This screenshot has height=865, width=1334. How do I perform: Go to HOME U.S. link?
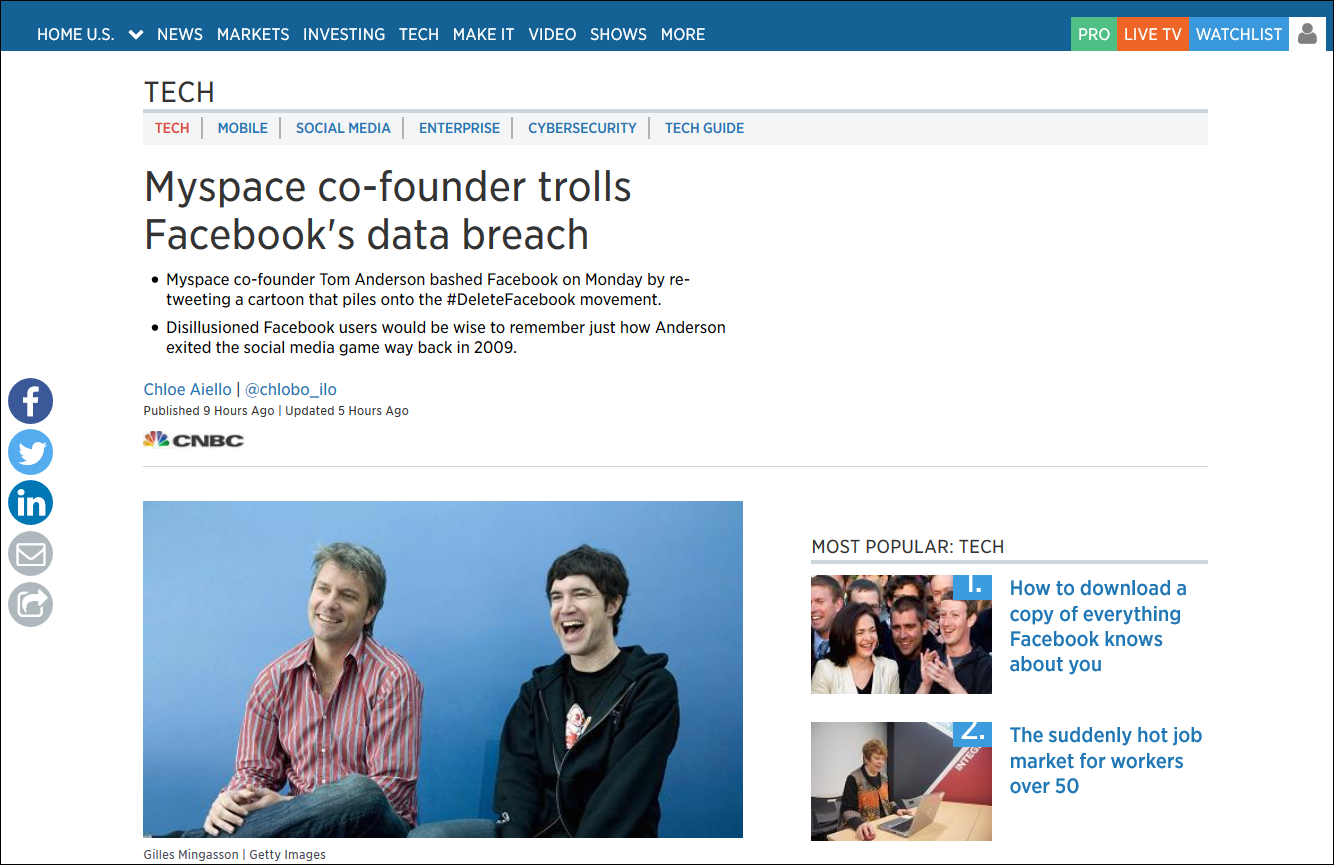point(76,34)
